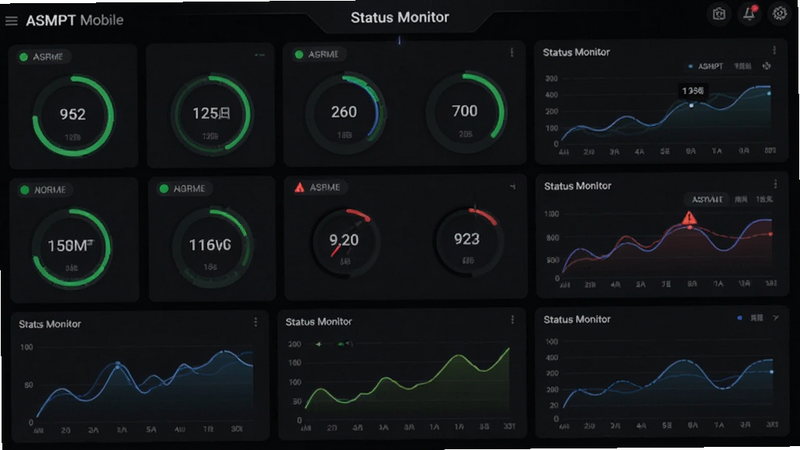The image size is (800, 450).
Task: Open kebab menu on first right-hand Status Monitor chart
Action: tap(774, 50)
